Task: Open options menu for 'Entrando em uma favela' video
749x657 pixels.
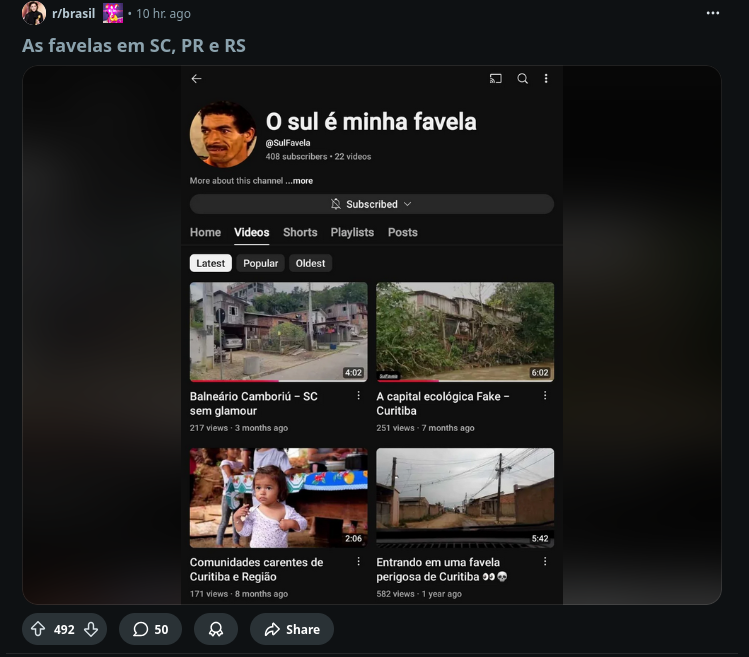Action: (x=545, y=561)
